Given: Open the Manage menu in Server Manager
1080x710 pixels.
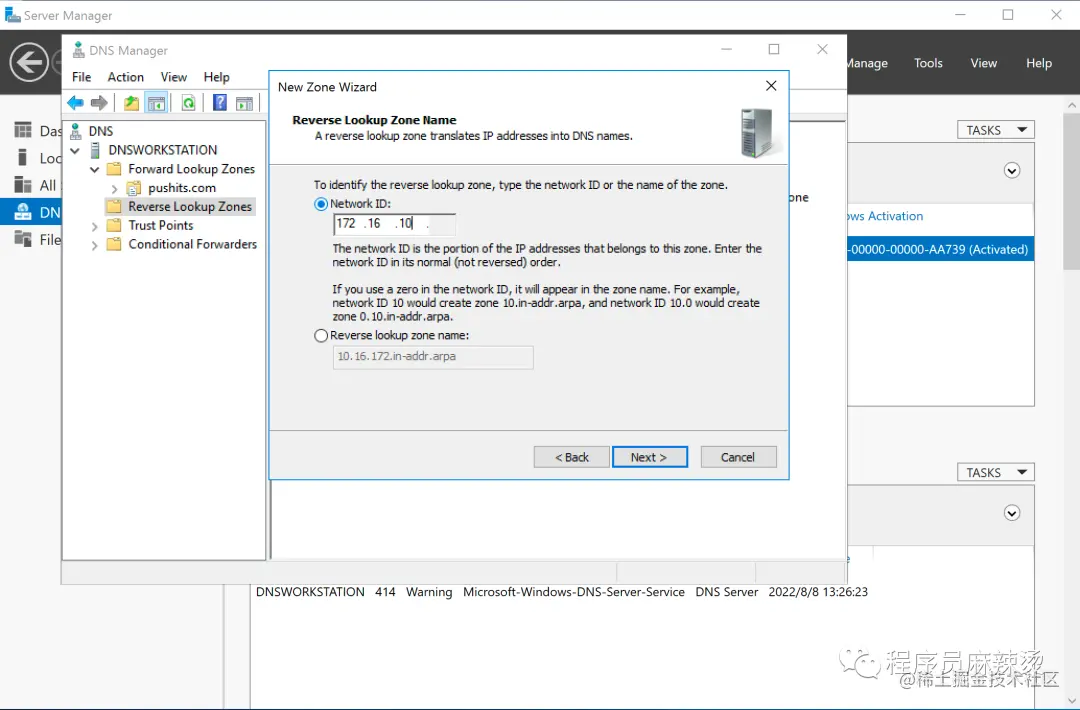Looking at the screenshot, I should point(866,63).
